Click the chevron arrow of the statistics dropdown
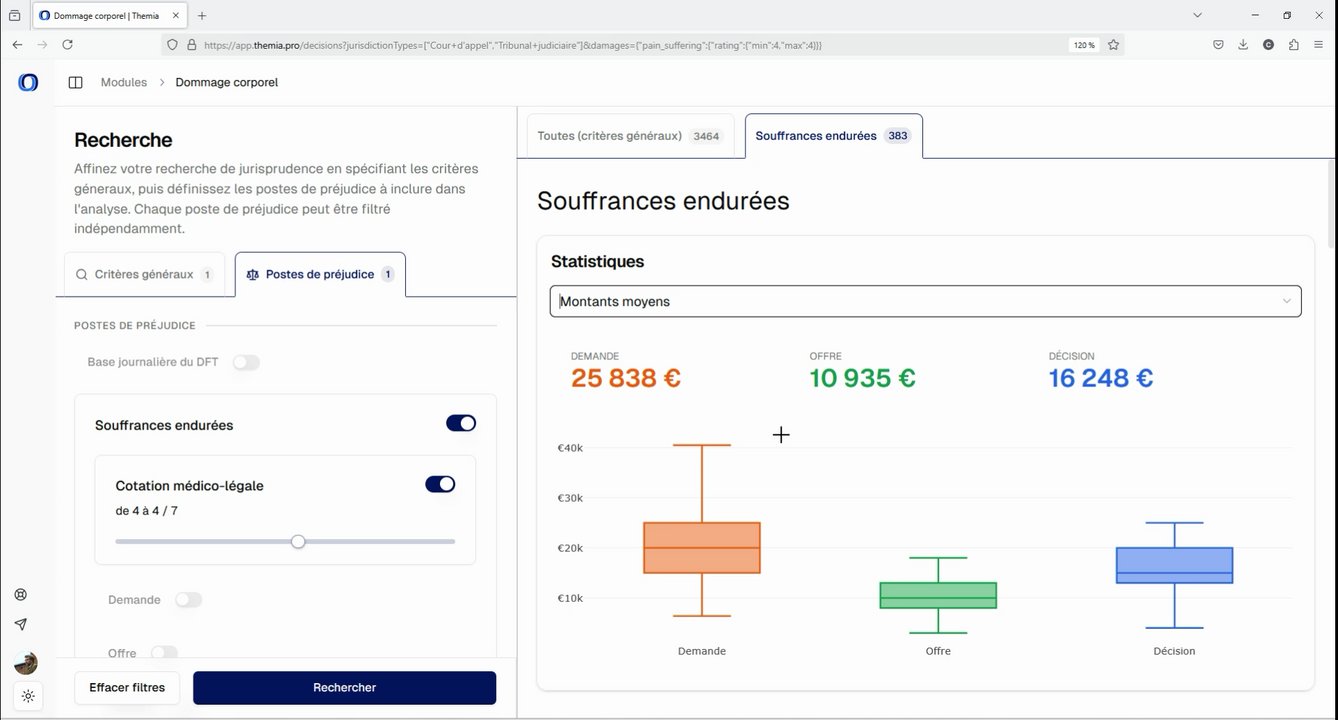Screen dimensions: 1338x720 pos(1286,301)
